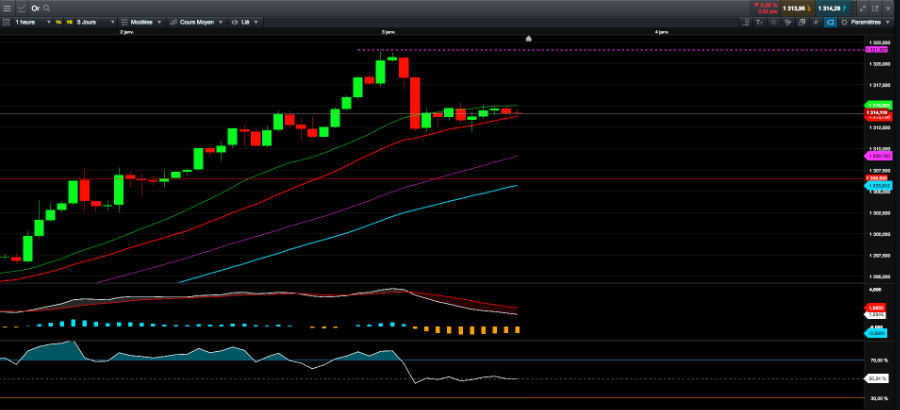Image resolution: width=900 pixels, height=410 pixels.
Task: Click the RSI current value label
Action: pyautogui.click(x=878, y=378)
